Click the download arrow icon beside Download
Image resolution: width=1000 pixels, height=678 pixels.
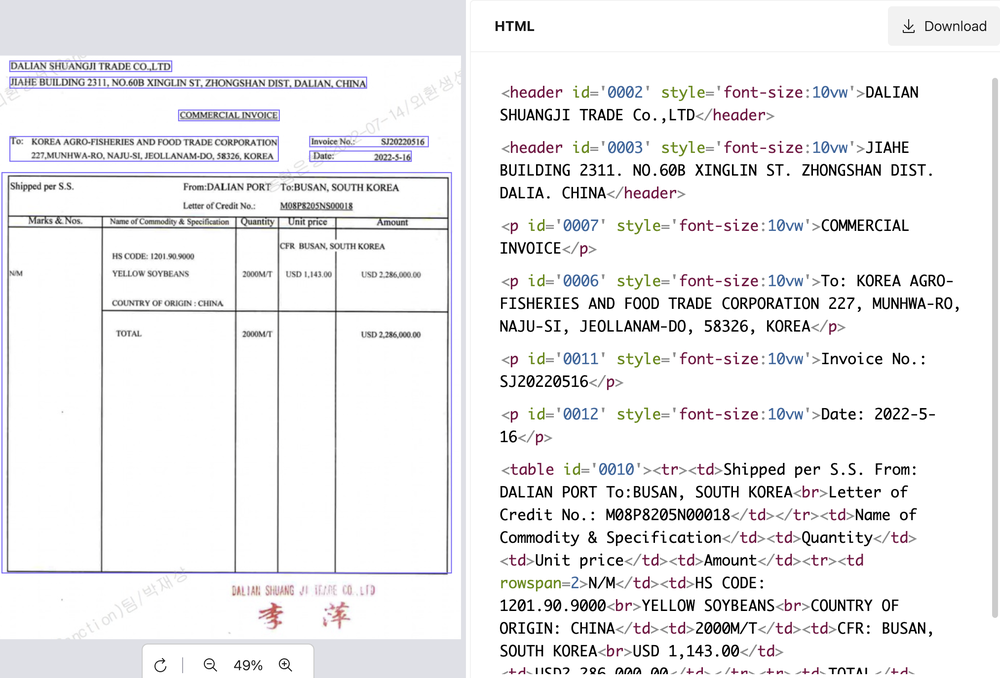910,26
